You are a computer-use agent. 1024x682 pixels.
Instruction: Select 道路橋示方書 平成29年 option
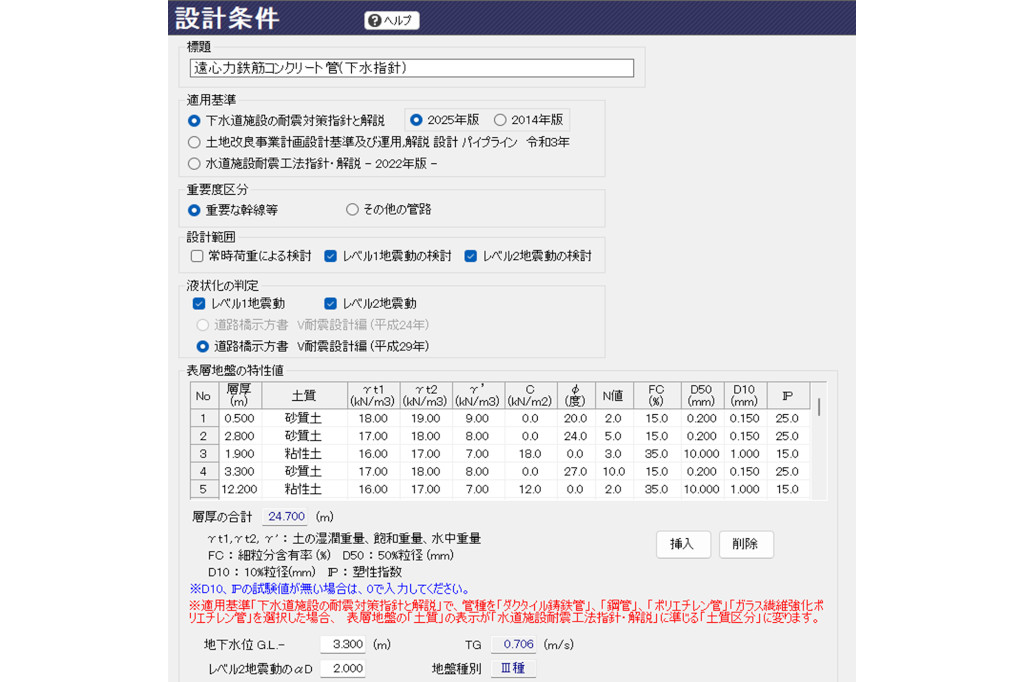click(x=203, y=346)
